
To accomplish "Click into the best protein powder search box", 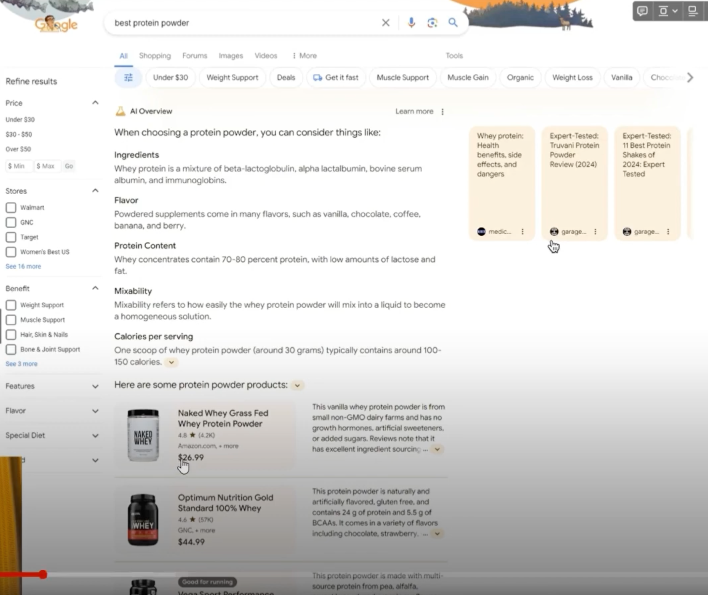I will click(244, 23).
